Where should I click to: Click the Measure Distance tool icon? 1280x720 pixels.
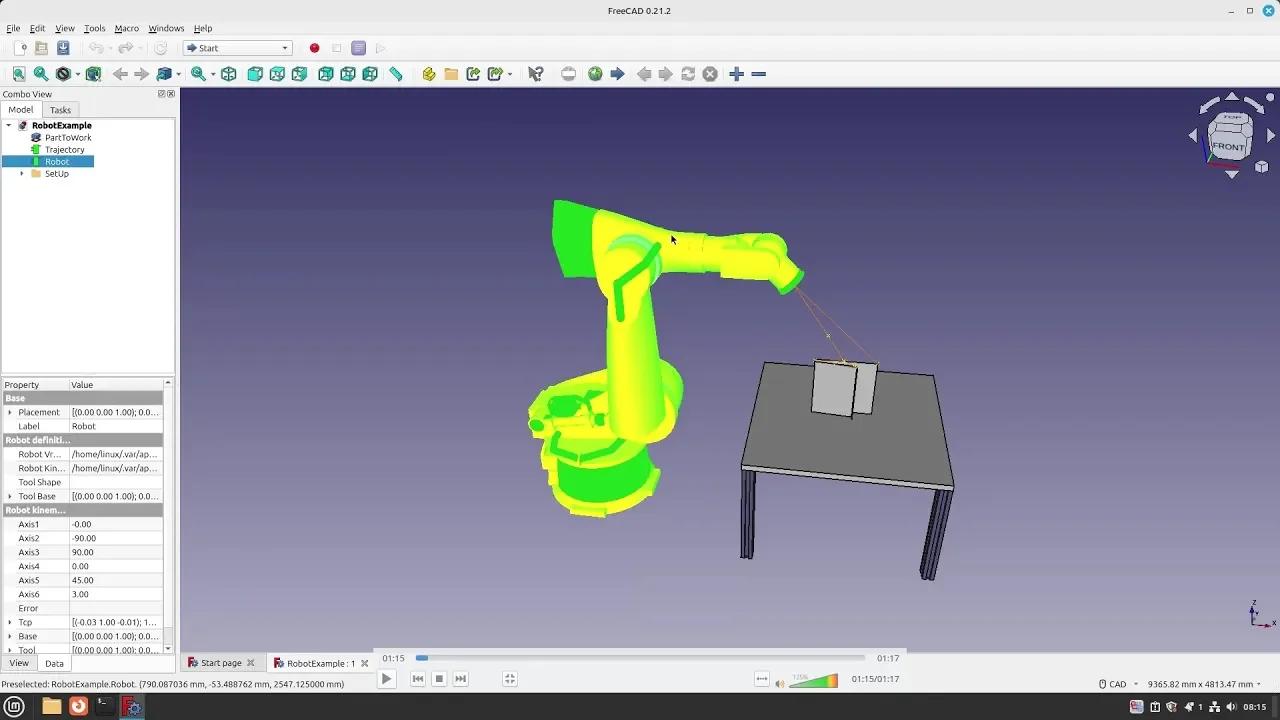(x=395, y=73)
